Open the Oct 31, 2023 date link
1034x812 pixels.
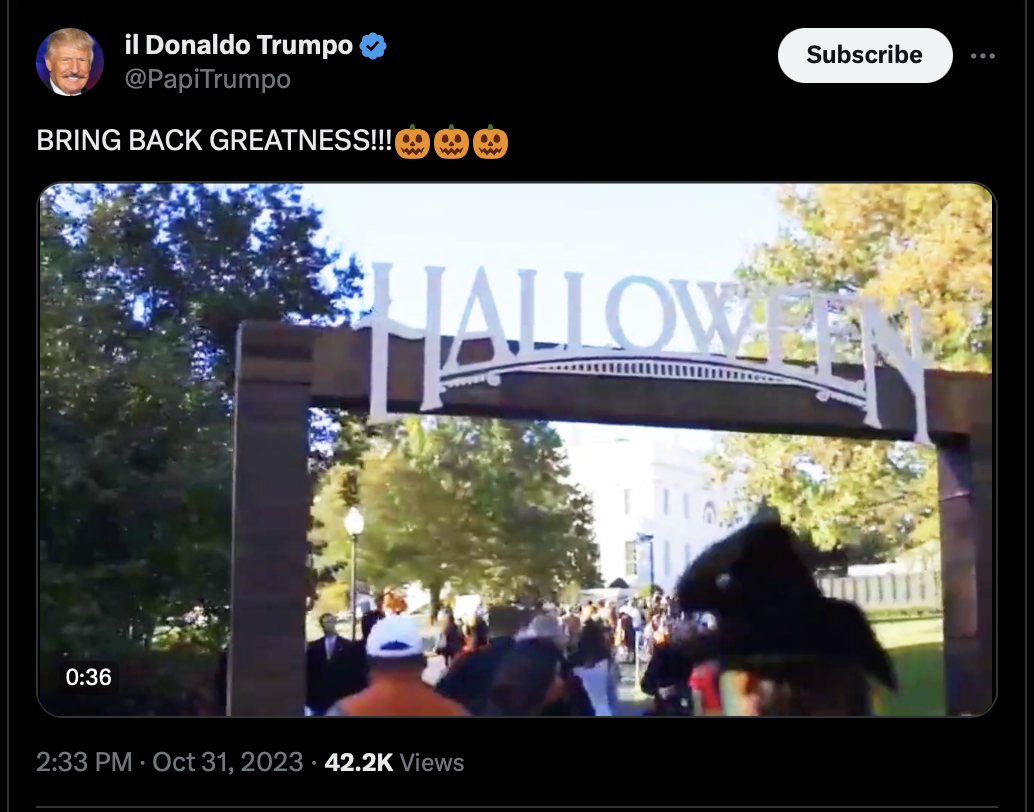228,762
